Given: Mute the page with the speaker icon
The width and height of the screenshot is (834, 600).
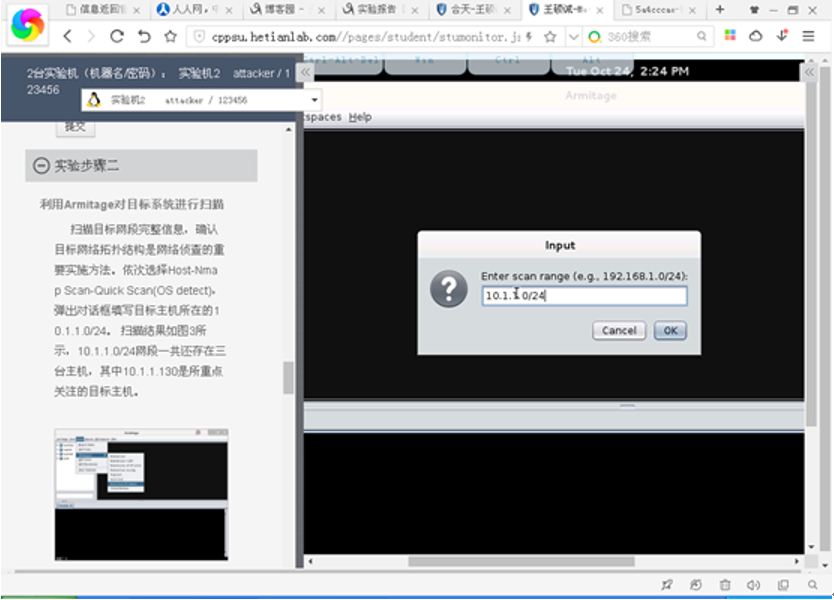Looking at the screenshot, I should click(754, 585).
